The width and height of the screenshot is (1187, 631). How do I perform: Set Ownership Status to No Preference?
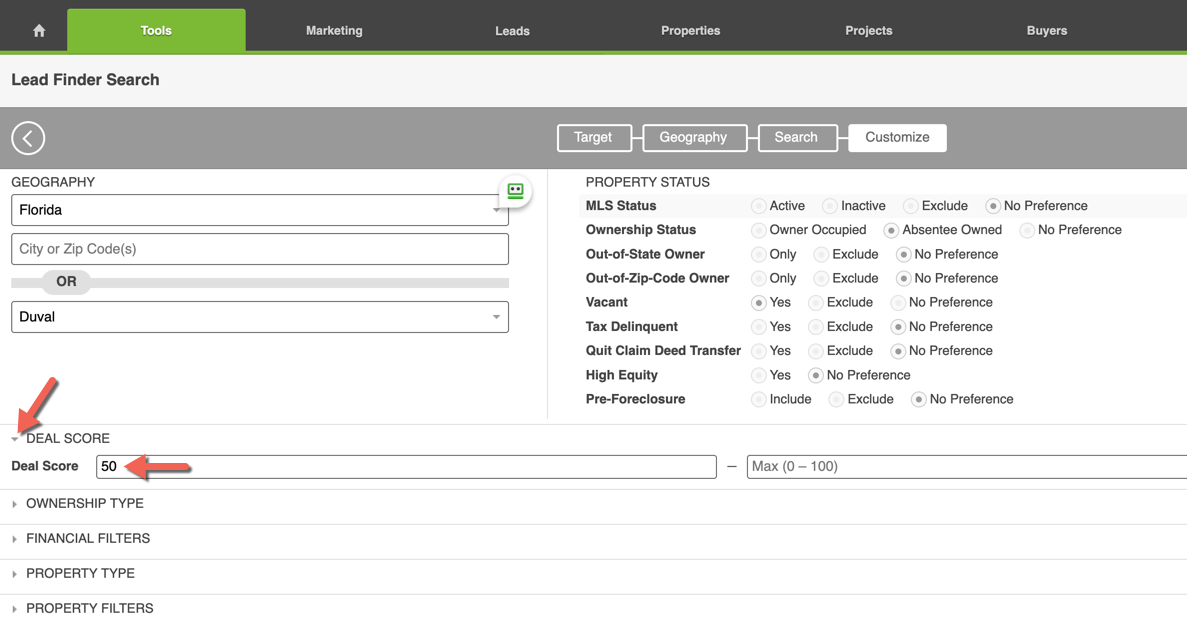tap(1027, 230)
